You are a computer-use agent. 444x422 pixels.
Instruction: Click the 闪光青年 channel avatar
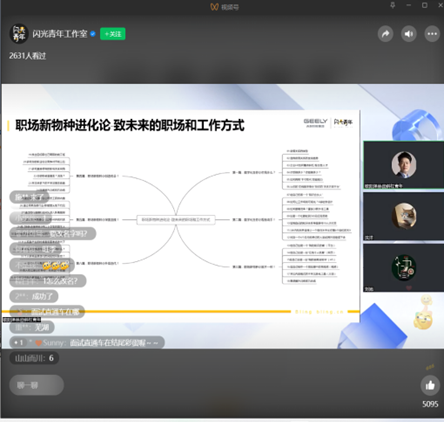[x=19, y=34]
